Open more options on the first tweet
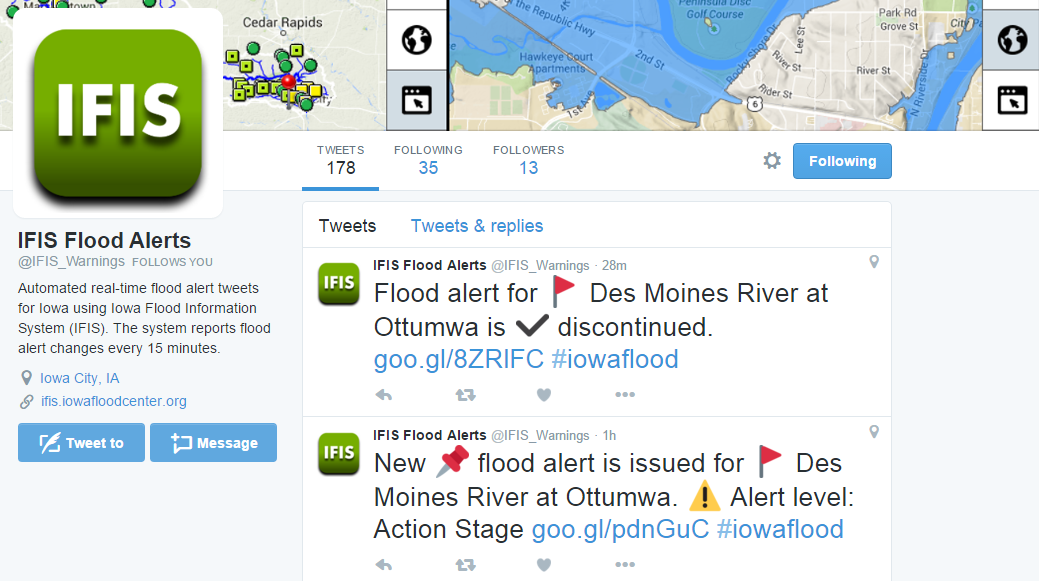Screen dimensions: 1039x581 [624, 395]
